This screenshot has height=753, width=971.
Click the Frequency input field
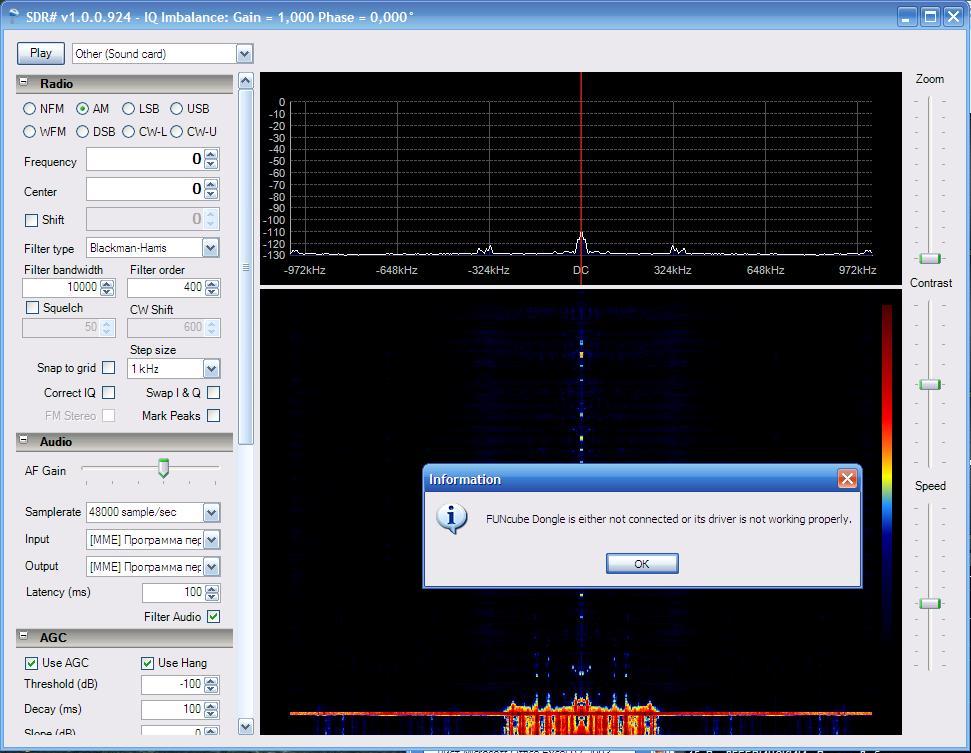146,159
